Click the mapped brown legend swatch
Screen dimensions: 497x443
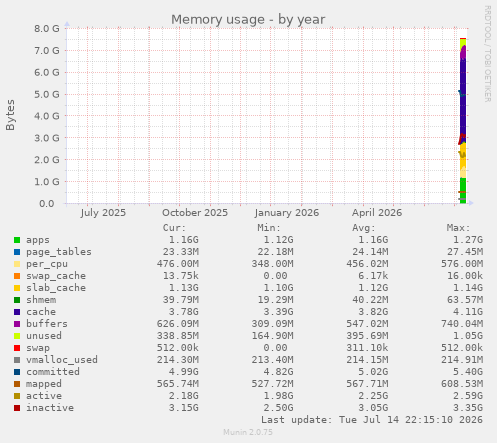tap(17, 384)
